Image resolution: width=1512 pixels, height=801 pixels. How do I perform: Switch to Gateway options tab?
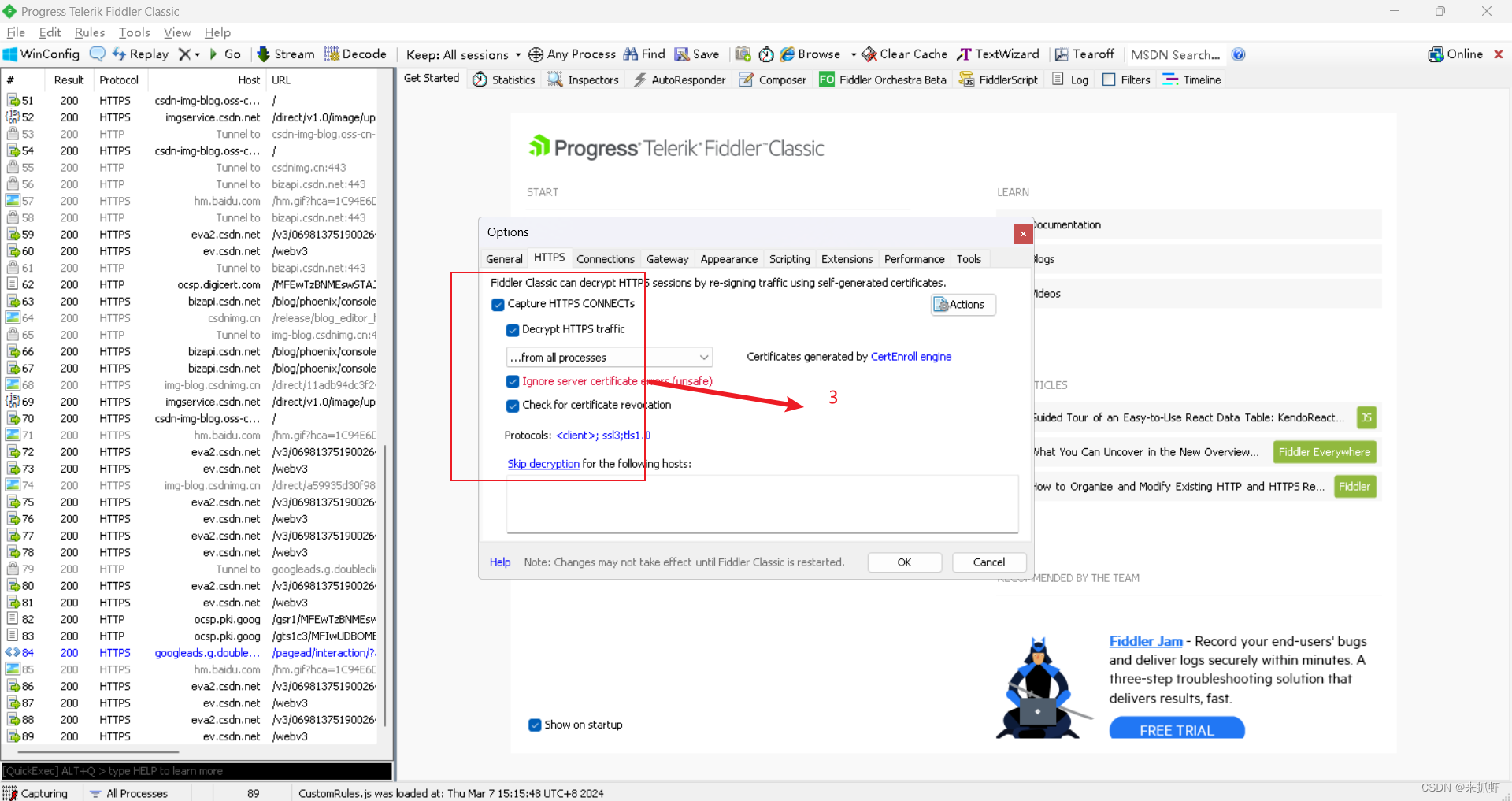667,259
